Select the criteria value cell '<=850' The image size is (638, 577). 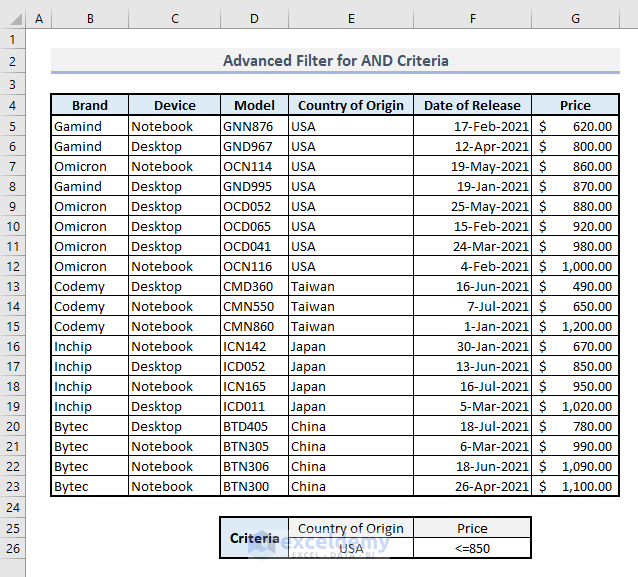tap(472, 548)
